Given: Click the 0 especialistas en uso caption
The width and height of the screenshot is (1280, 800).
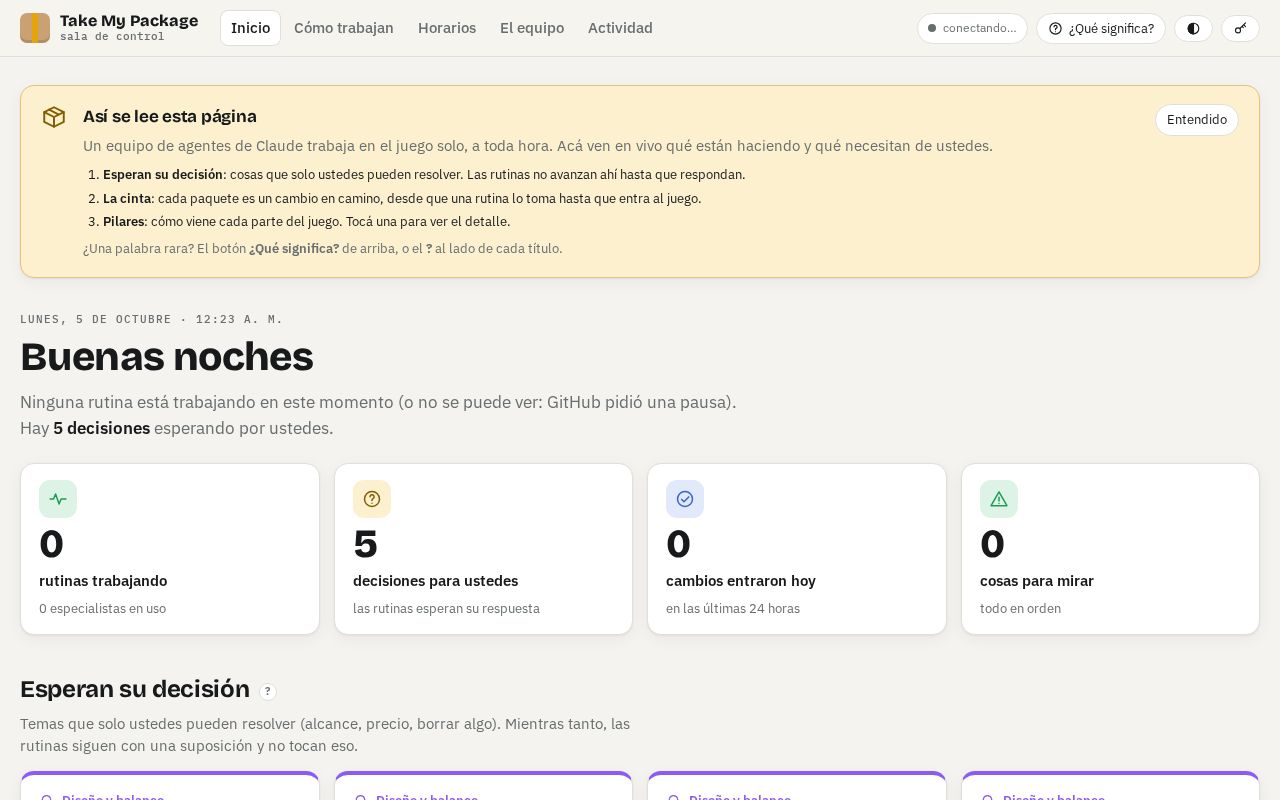Looking at the screenshot, I should click(x=103, y=609).
